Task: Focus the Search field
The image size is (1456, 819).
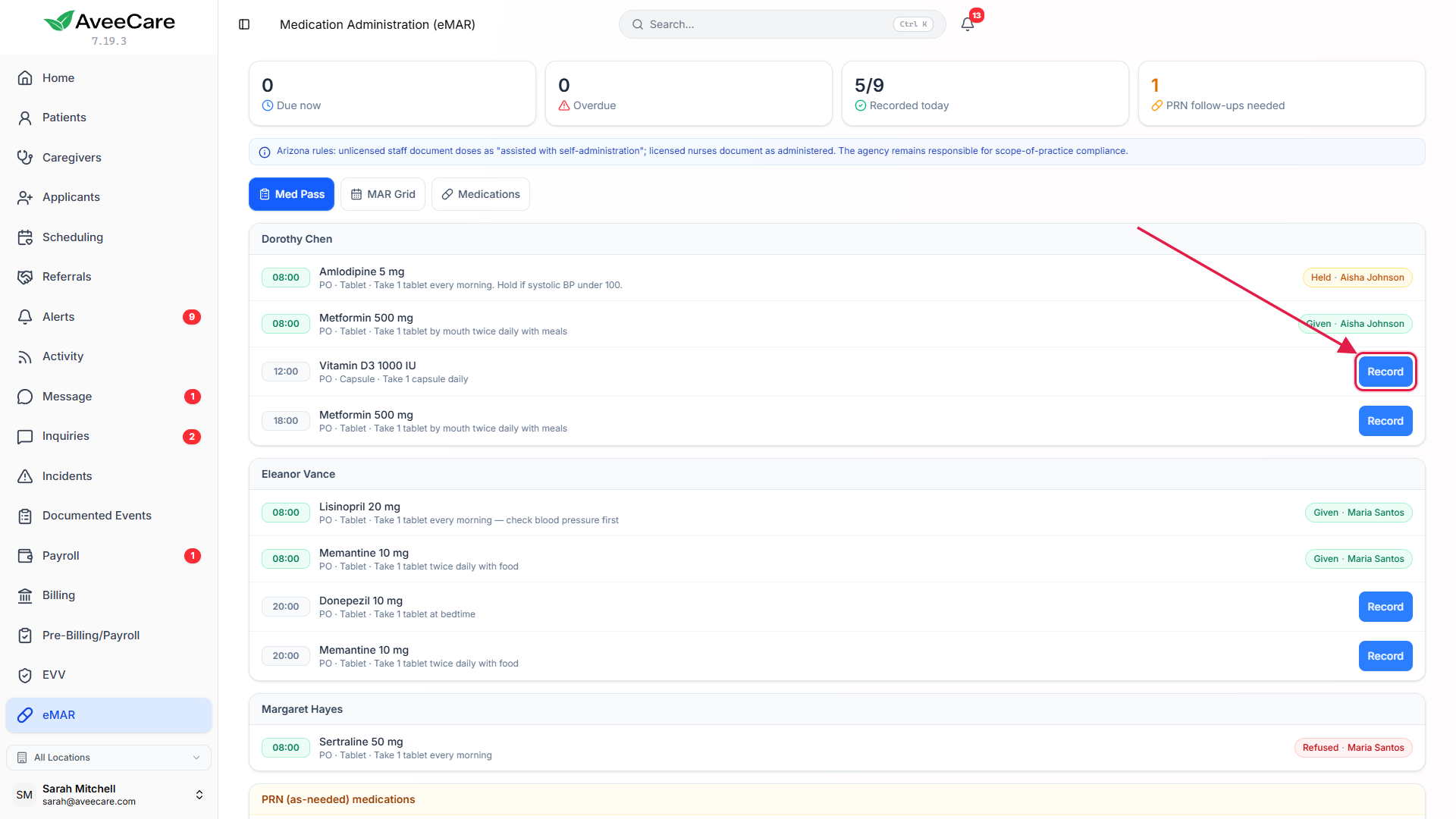Action: pyautogui.click(x=782, y=24)
